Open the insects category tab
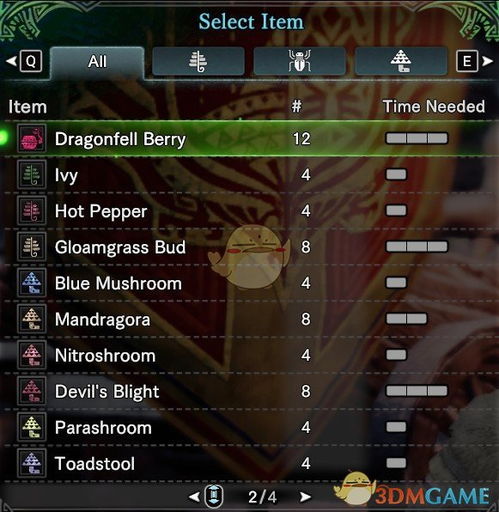The image size is (499, 512). tap(300, 61)
